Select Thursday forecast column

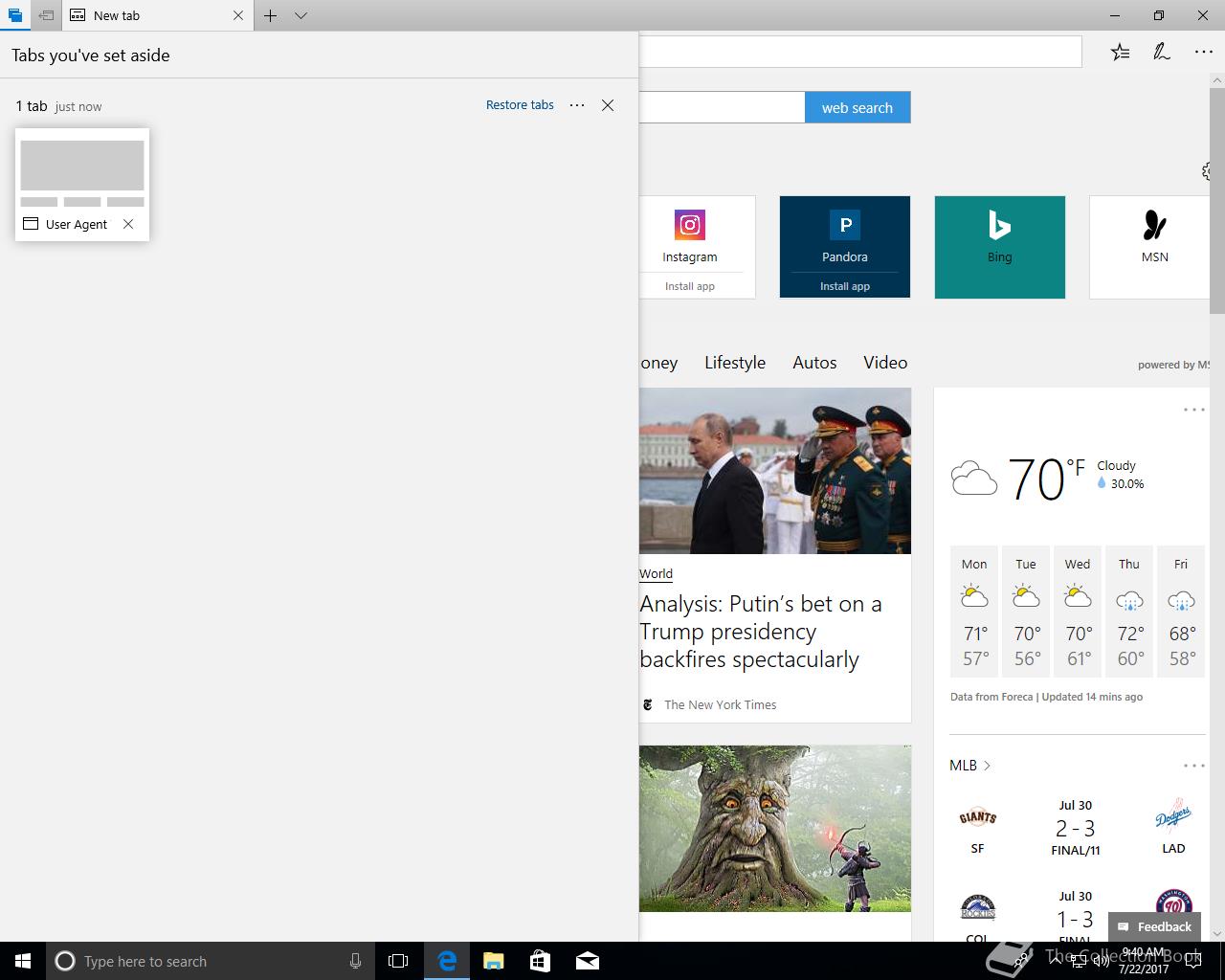pos(1129,612)
